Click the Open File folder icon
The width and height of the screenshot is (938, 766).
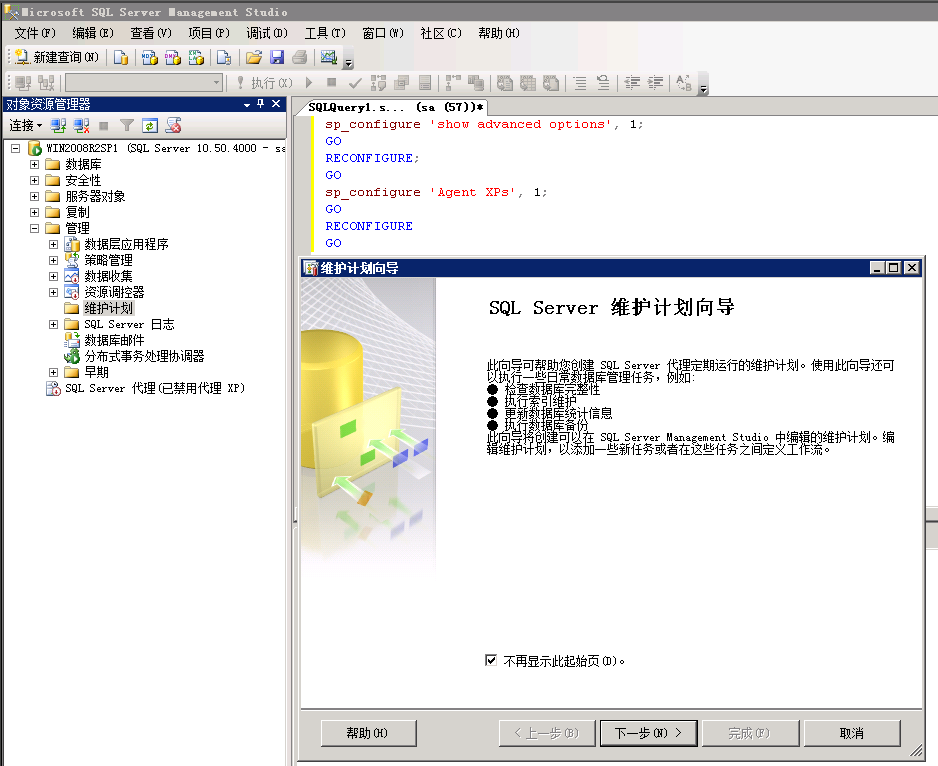[x=254, y=57]
